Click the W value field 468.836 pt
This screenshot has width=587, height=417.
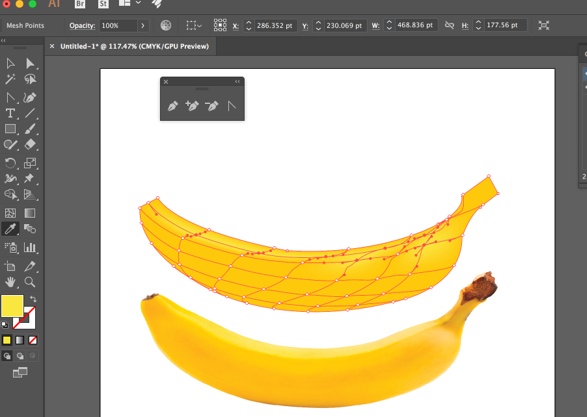click(416, 25)
